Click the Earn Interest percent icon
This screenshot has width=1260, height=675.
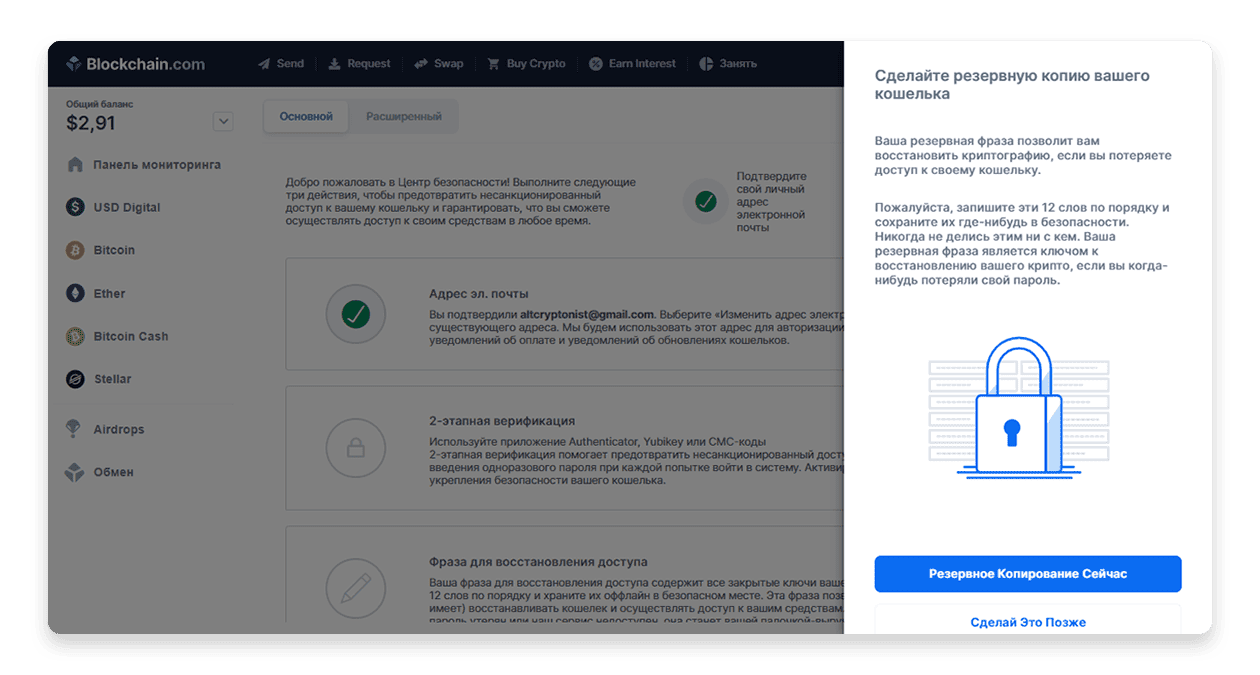coord(596,64)
